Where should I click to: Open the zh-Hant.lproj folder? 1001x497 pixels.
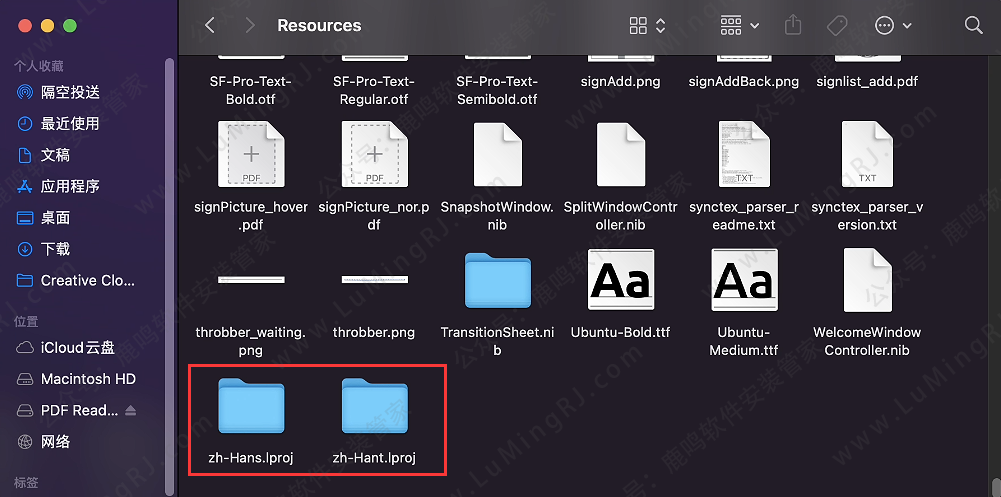[x=374, y=405]
